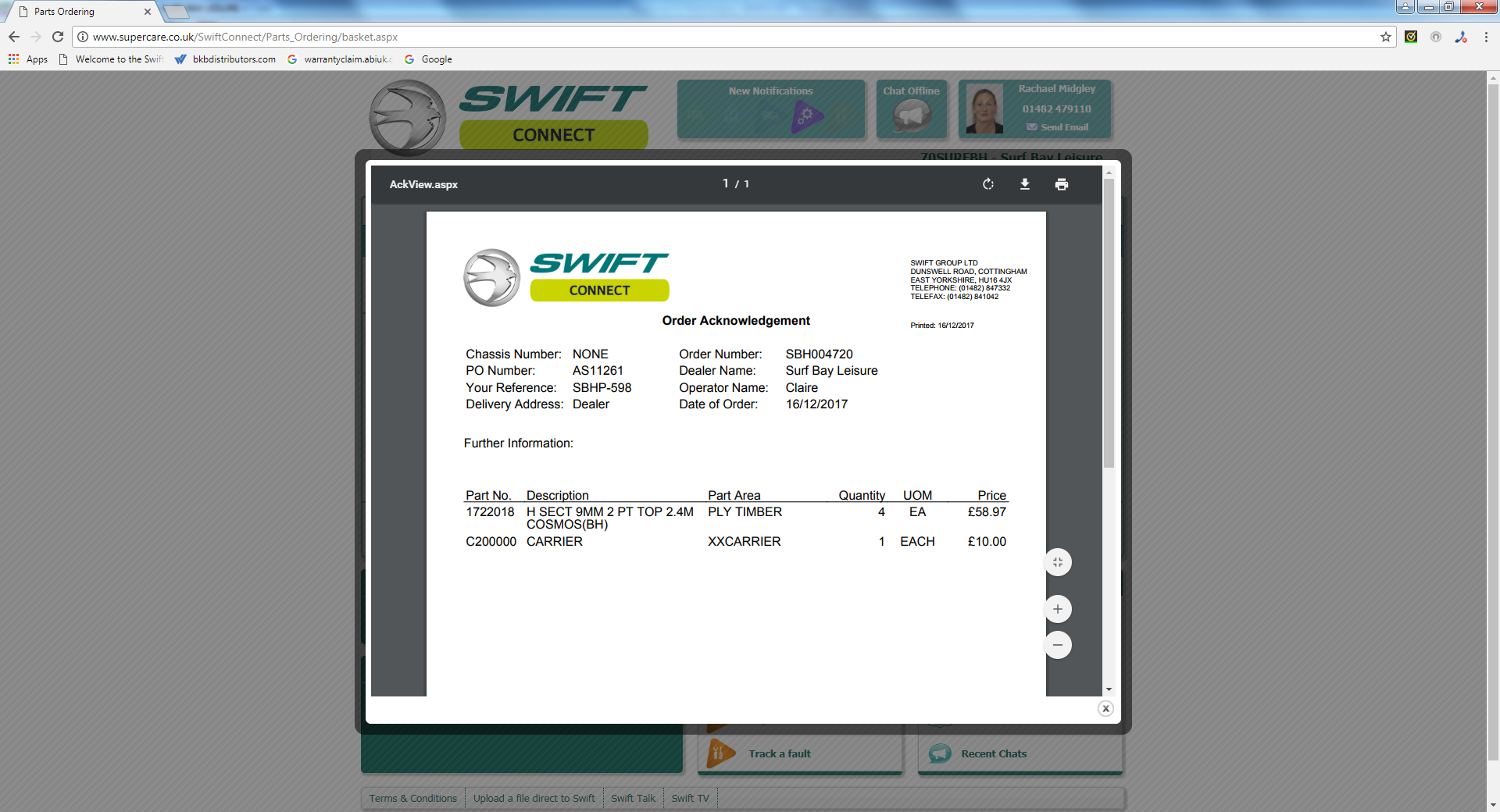Open the Swift Talk footer link
The height and width of the screenshot is (812, 1500).
click(x=634, y=798)
